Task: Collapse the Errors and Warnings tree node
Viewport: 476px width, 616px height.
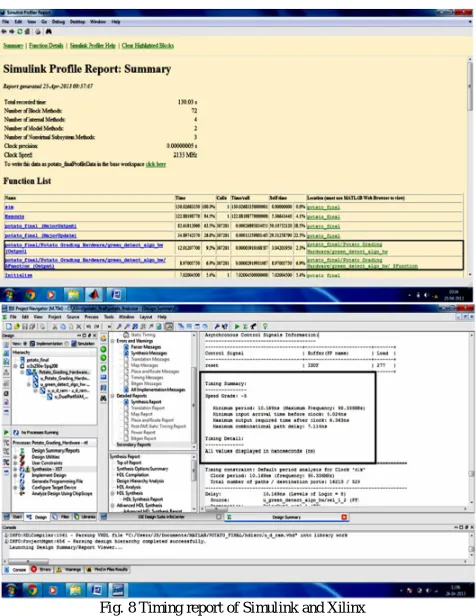Action: pos(113,341)
